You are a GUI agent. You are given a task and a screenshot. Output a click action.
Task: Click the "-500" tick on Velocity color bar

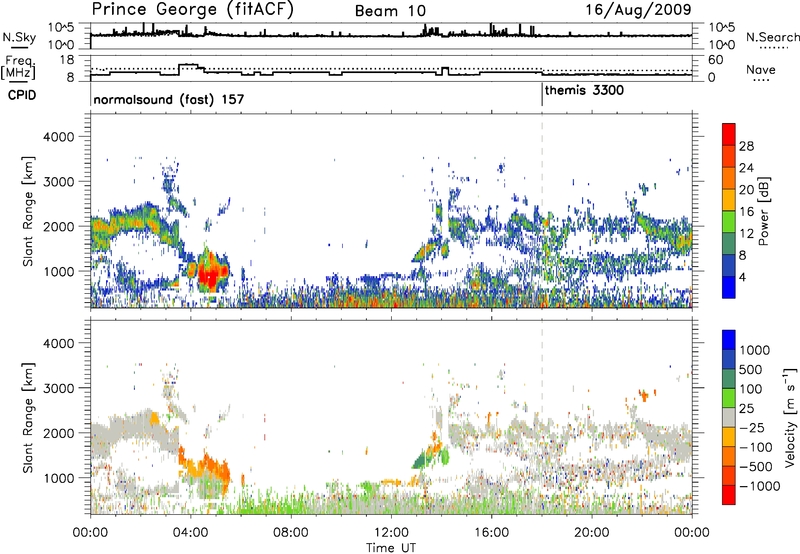pos(756,466)
